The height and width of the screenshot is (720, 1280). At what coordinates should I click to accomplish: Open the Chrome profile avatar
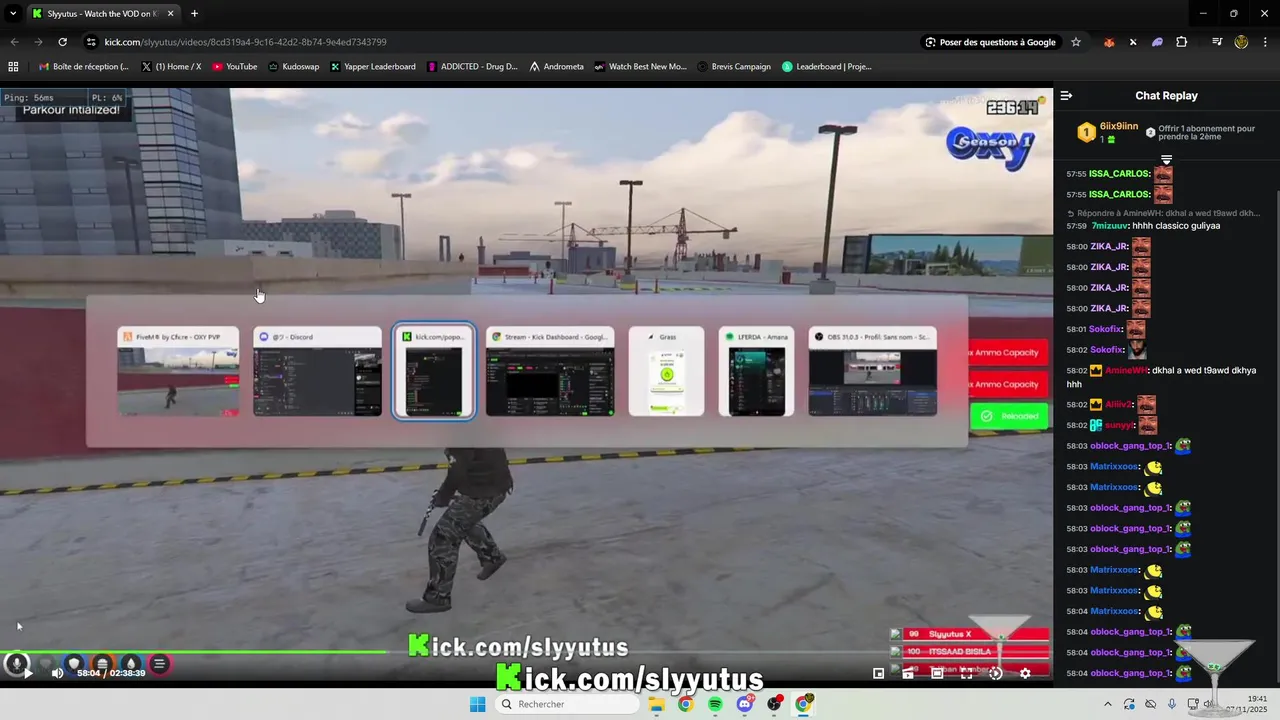click(x=1241, y=42)
